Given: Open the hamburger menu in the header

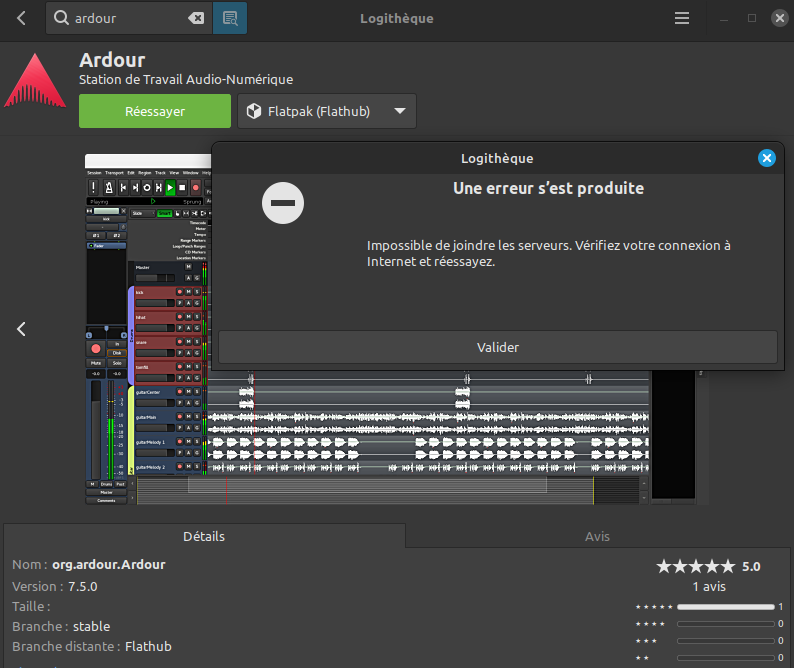Looking at the screenshot, I should [x=682, y=18].
